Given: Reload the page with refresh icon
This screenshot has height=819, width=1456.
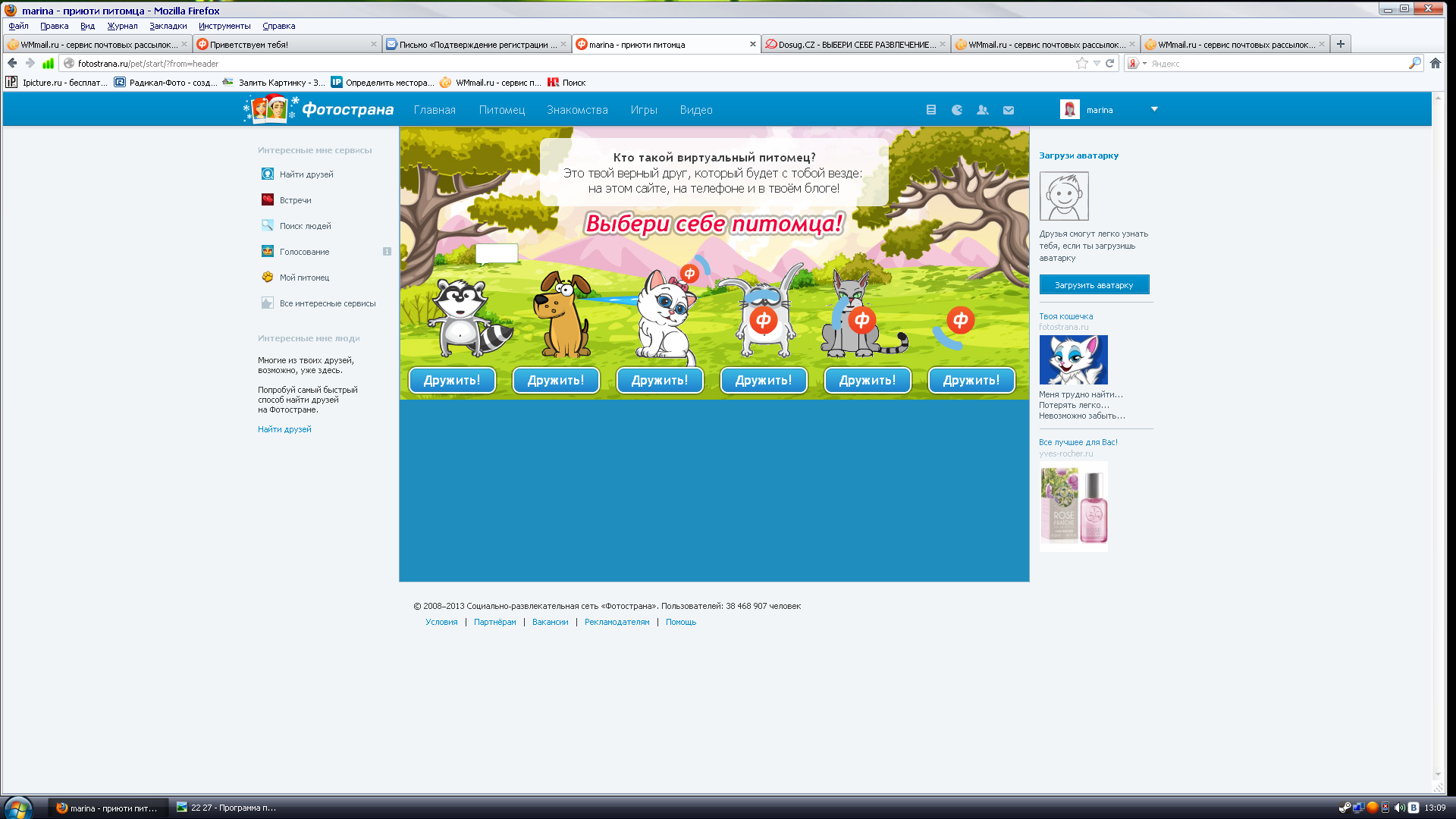Looking at the screenshot, I should point(1109,64).
